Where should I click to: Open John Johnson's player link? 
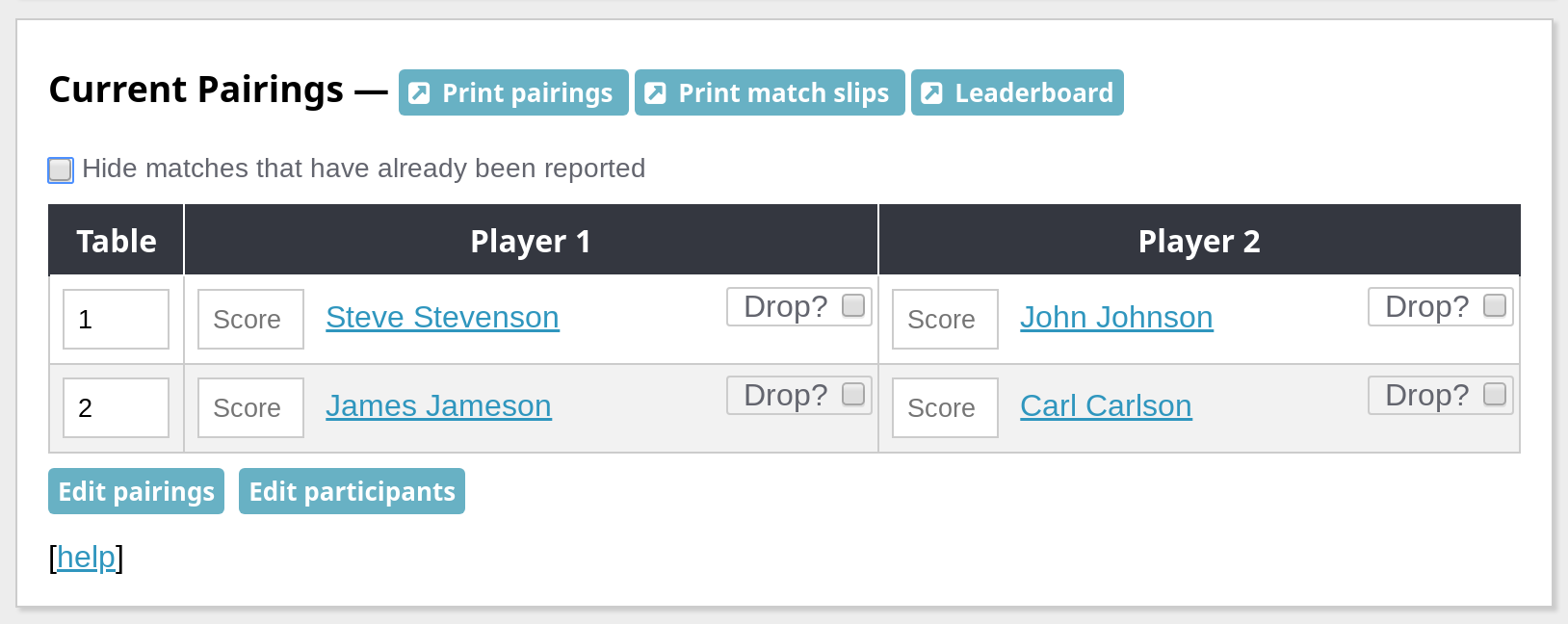tap(1116, 318)
